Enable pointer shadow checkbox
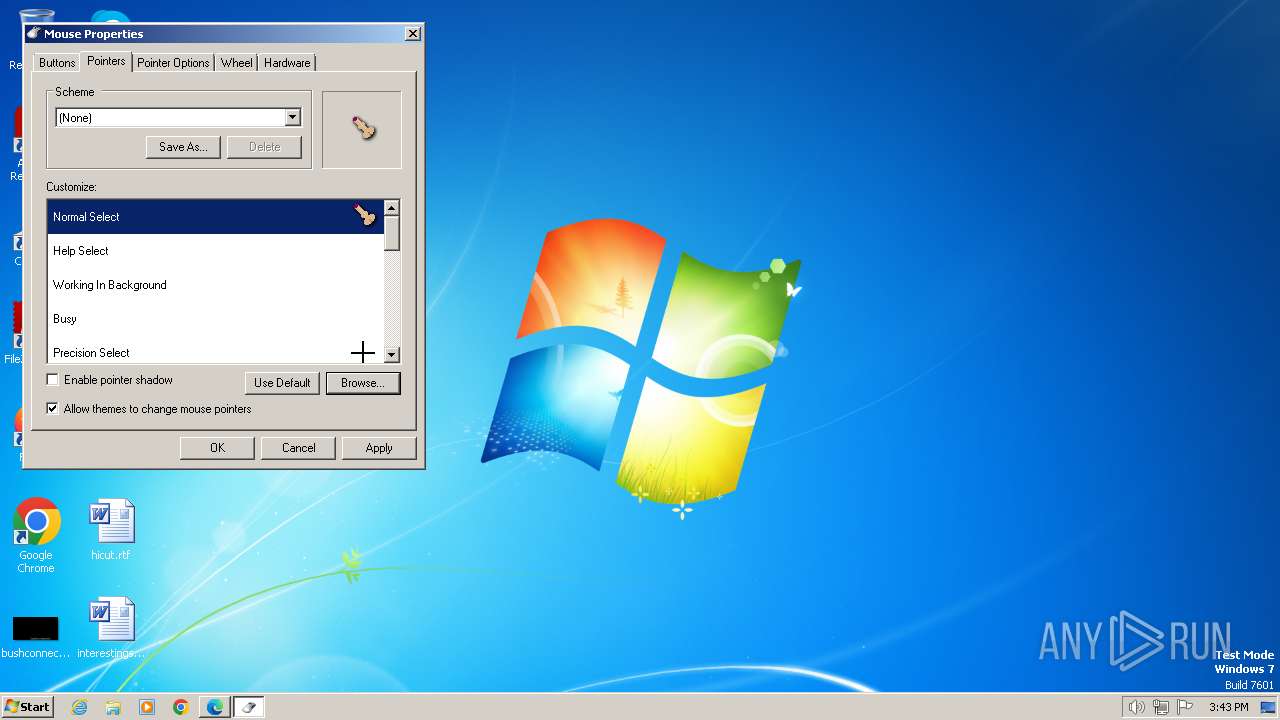 coord(53,380)
